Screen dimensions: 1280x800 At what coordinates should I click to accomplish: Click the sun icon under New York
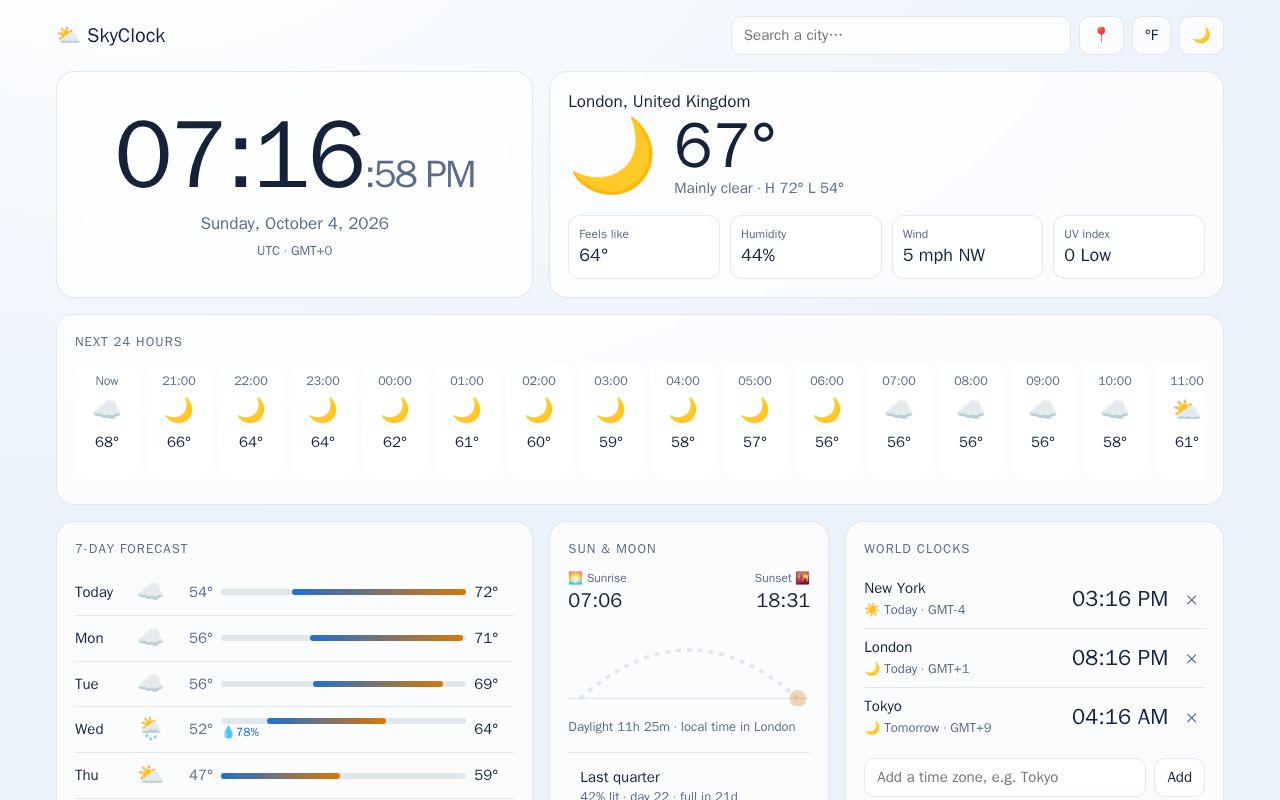(x=872, y=610)
